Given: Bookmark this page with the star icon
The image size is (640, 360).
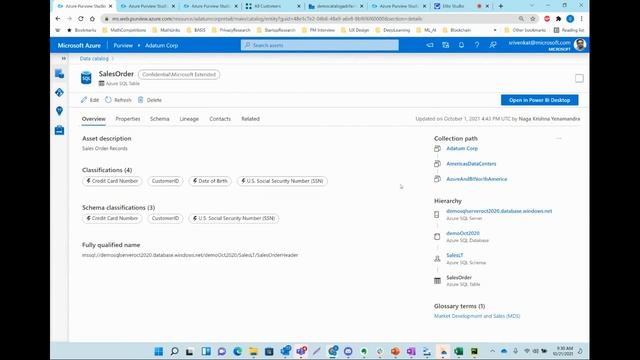Looking at the screenshot, I should click(x=533, y=19).
